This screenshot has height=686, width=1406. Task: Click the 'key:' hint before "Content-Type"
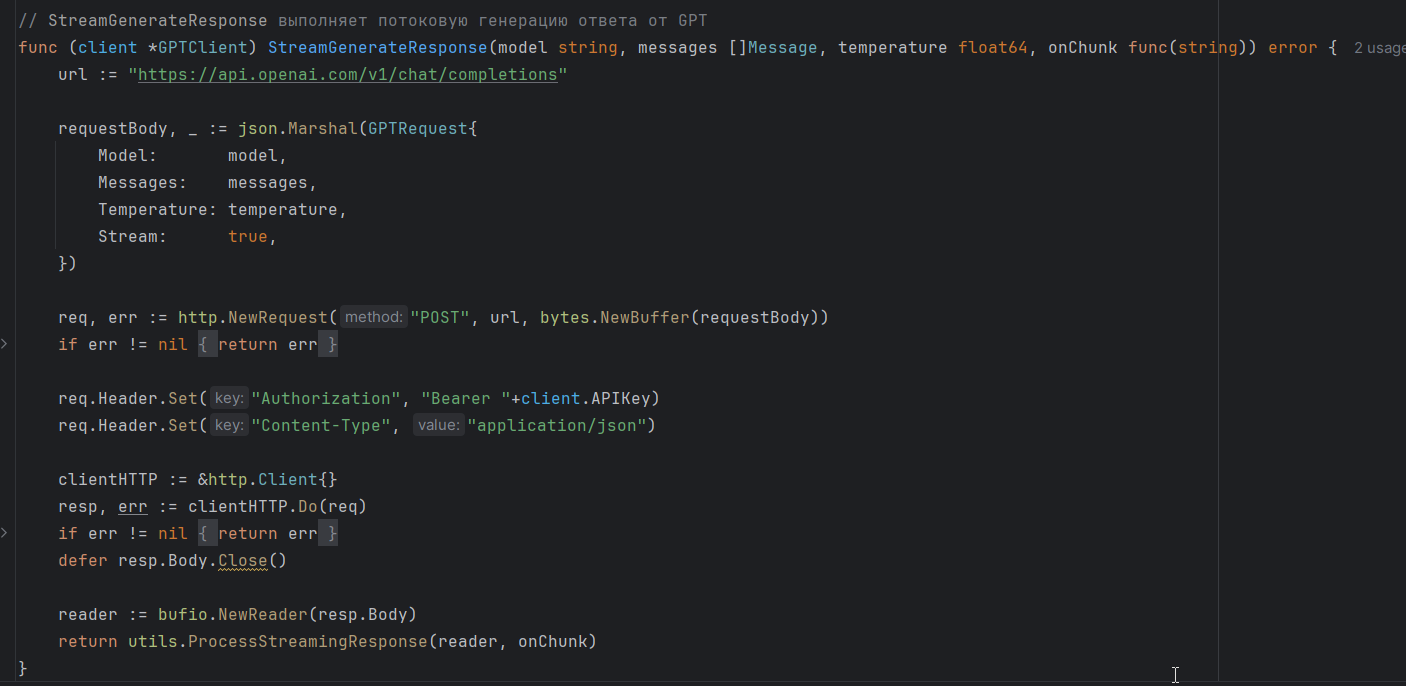coord(229,426)
